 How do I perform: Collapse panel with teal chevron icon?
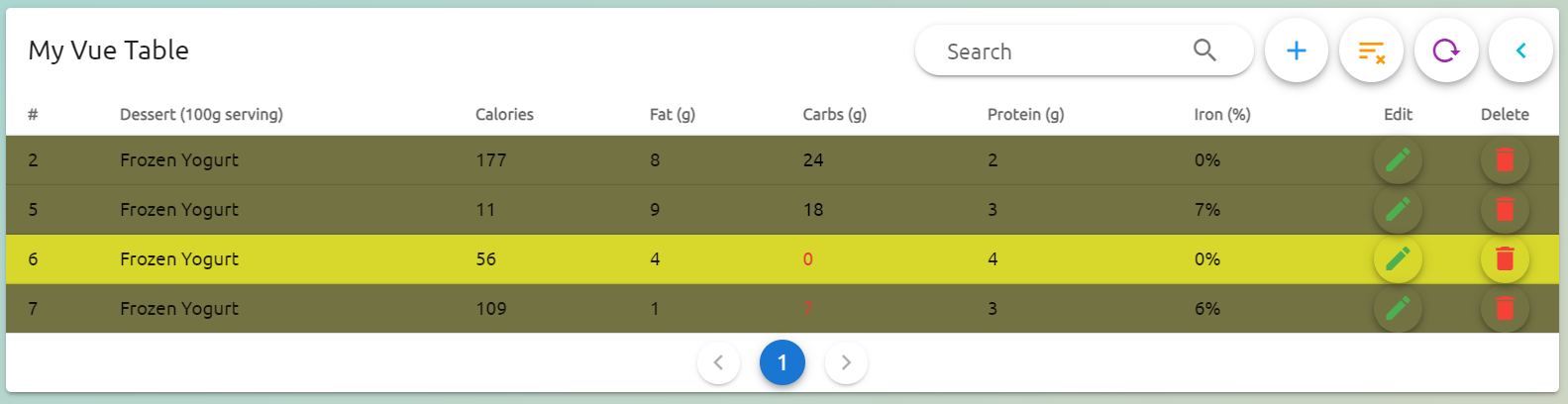coord(1520,50)
